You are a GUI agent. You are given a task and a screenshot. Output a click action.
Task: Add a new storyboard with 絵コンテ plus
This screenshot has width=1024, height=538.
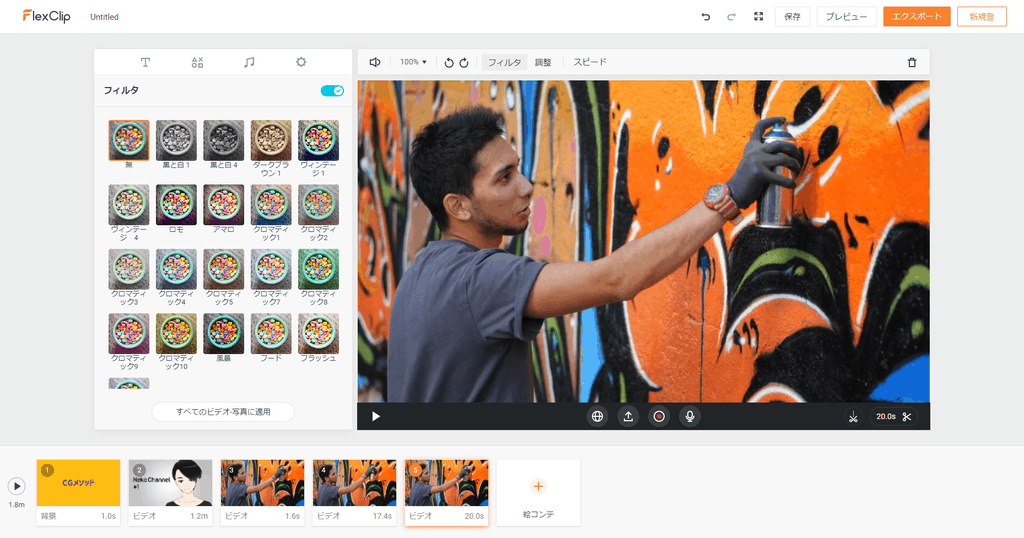538,487
